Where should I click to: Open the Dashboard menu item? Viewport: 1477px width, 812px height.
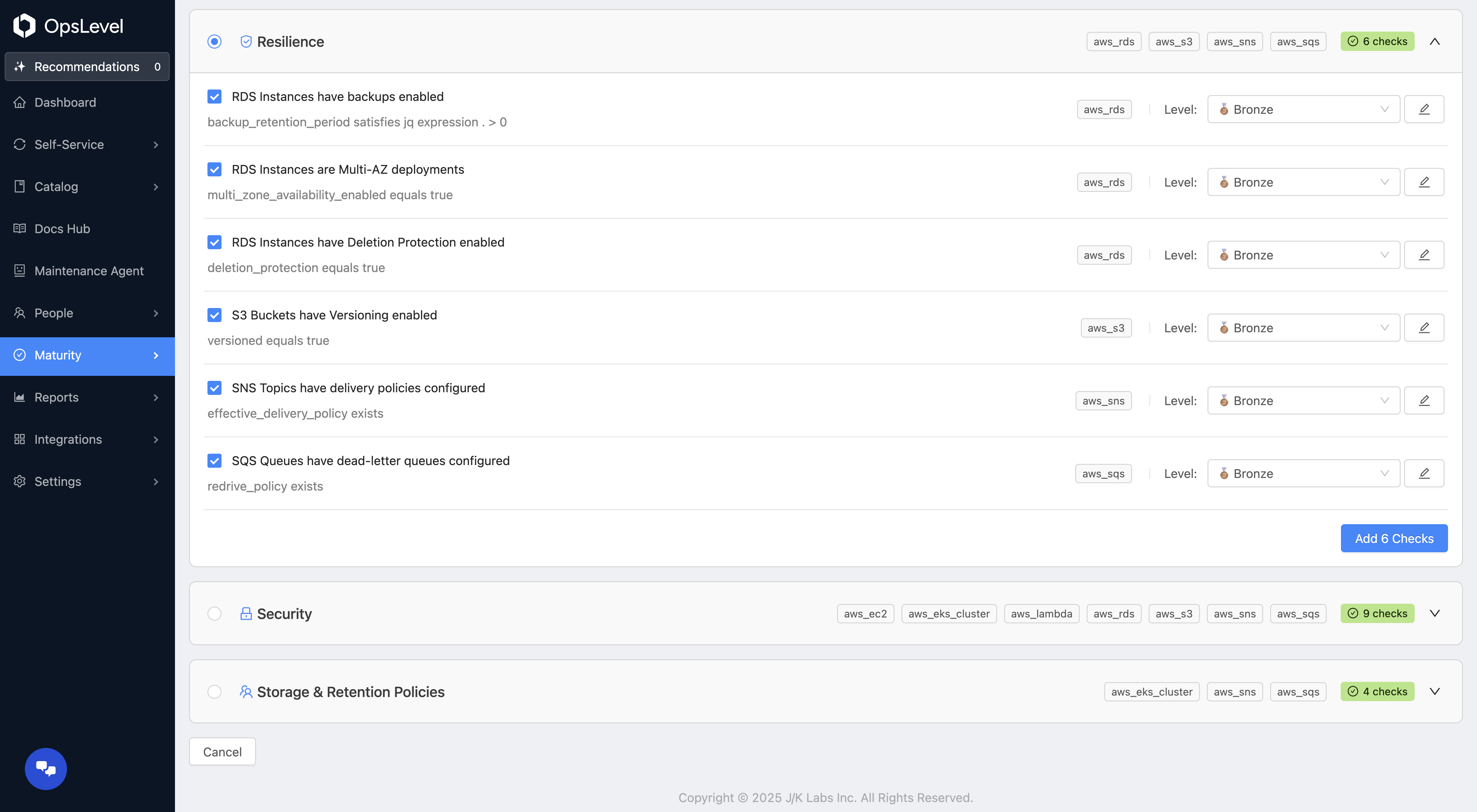pos(65,103)
